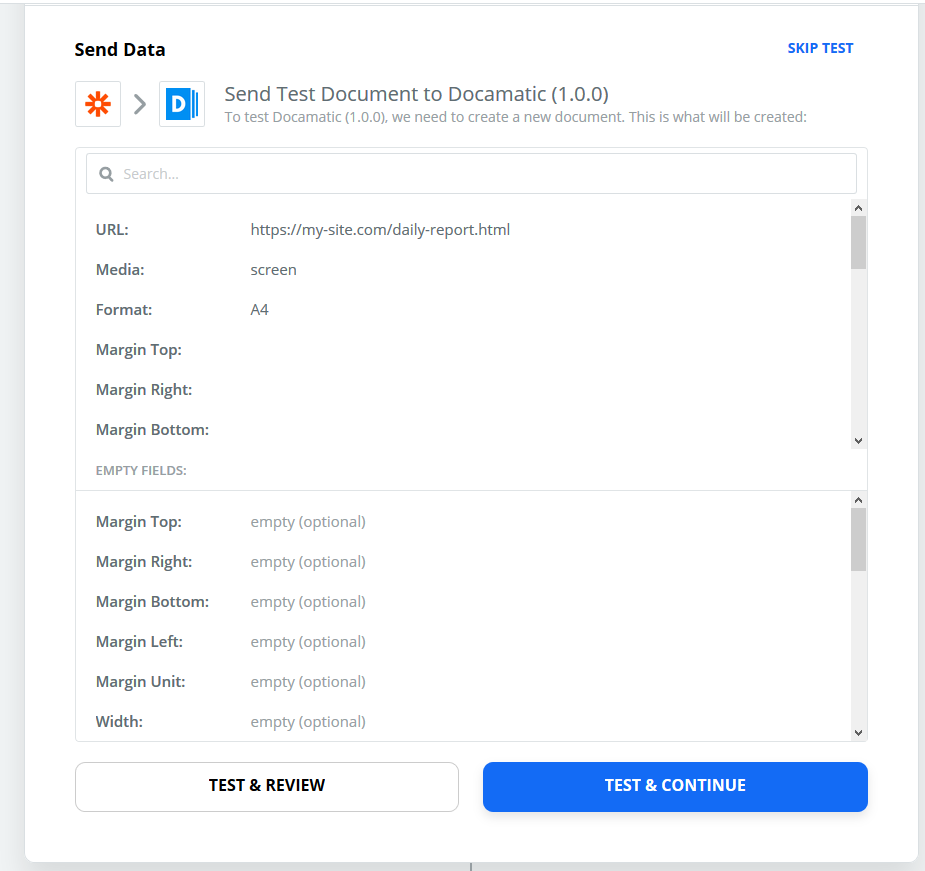Click the magnifying glass search icon

click(106, 174)
